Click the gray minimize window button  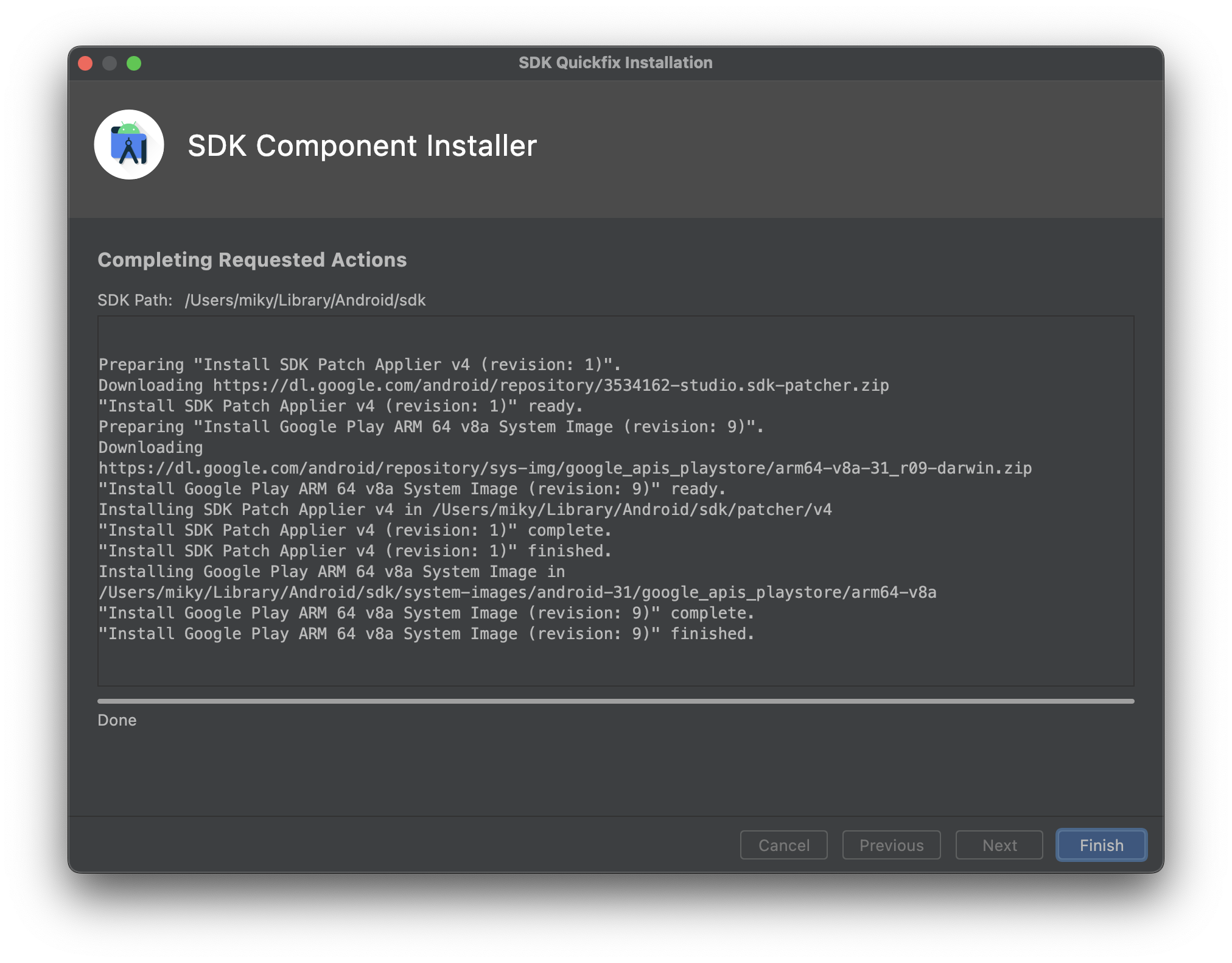click(110, 63)
